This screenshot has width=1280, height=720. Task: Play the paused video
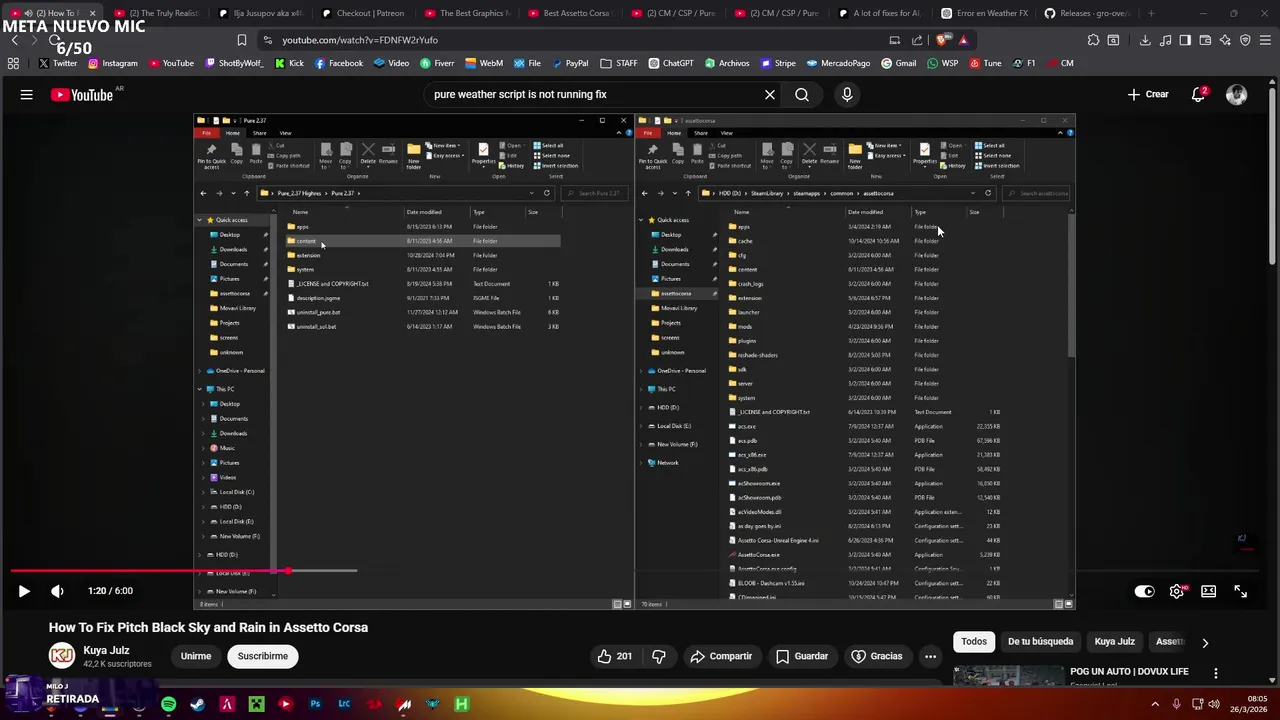tap(24, 591)
